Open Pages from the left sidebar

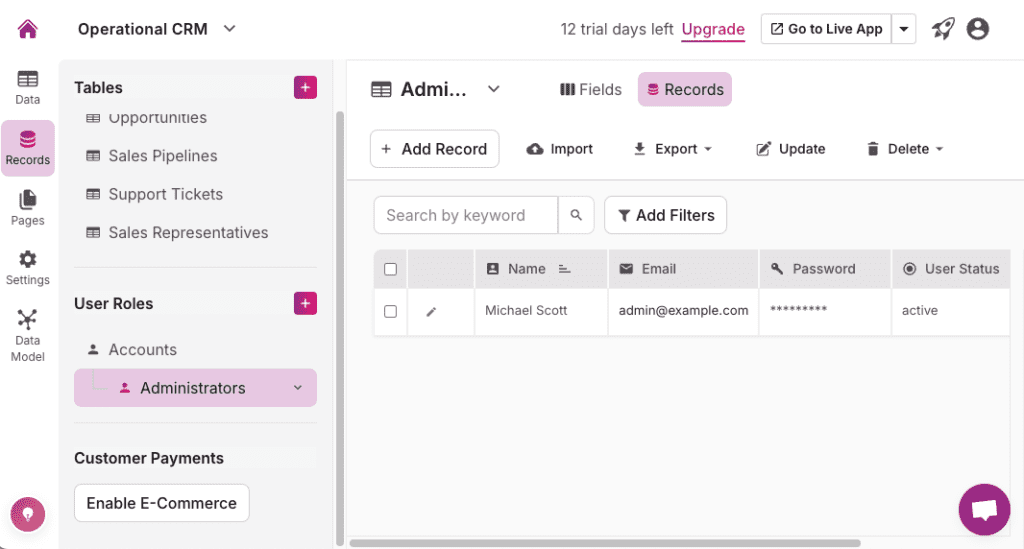pos(28,207)
